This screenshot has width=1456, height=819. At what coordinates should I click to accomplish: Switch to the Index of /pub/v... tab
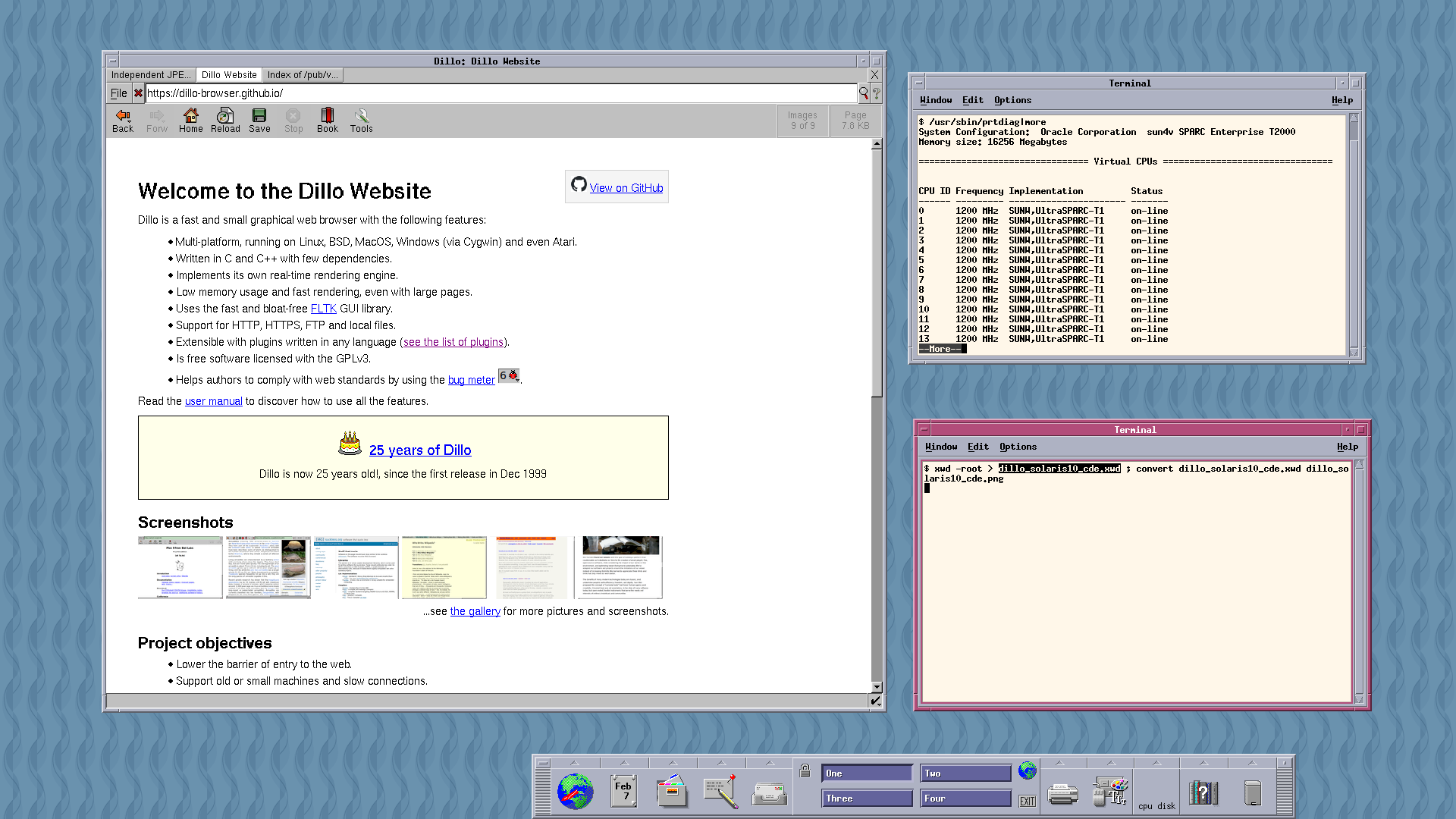click(303, 74)
